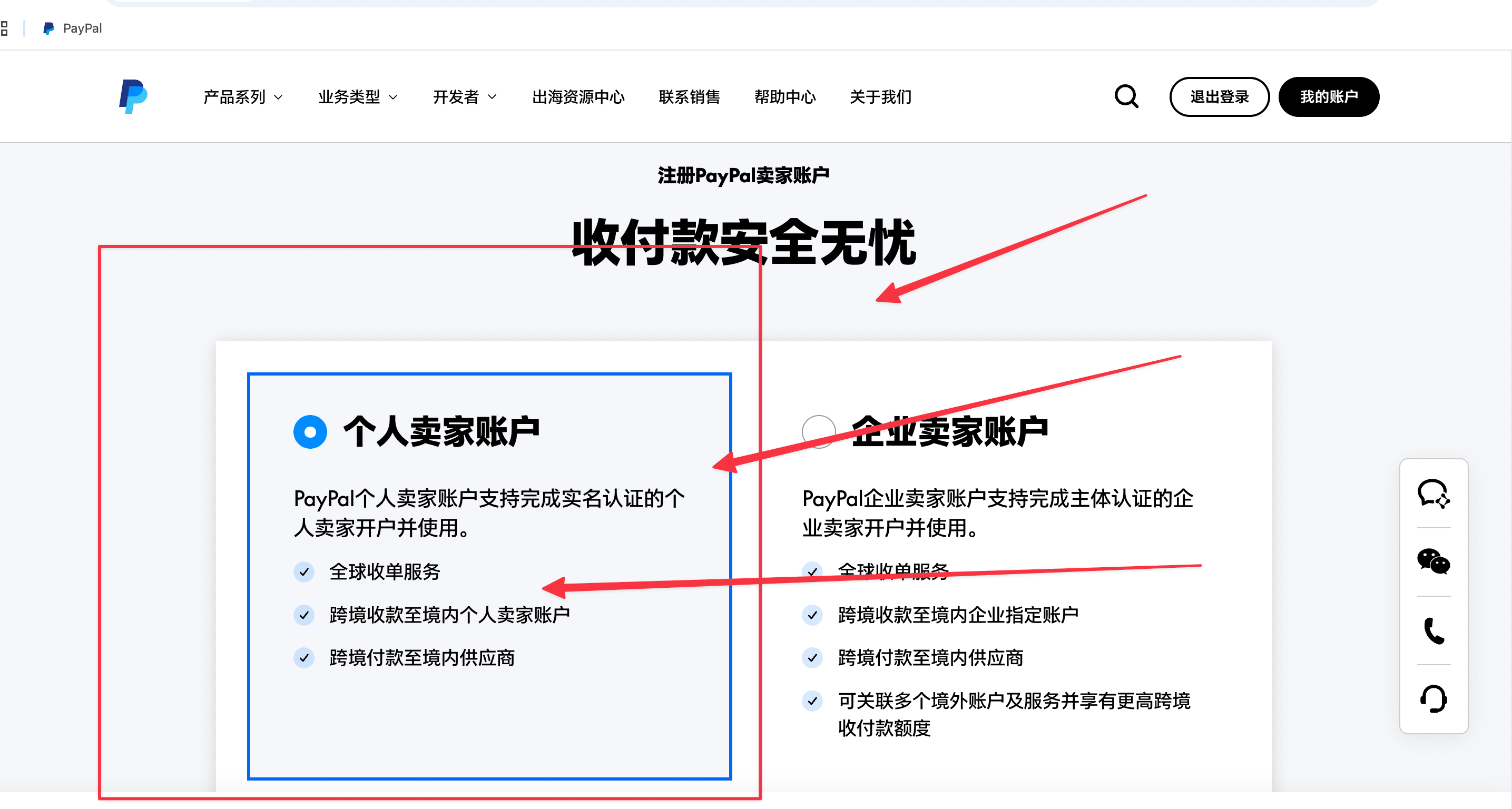Open the chat bubble support icon

1433,494
